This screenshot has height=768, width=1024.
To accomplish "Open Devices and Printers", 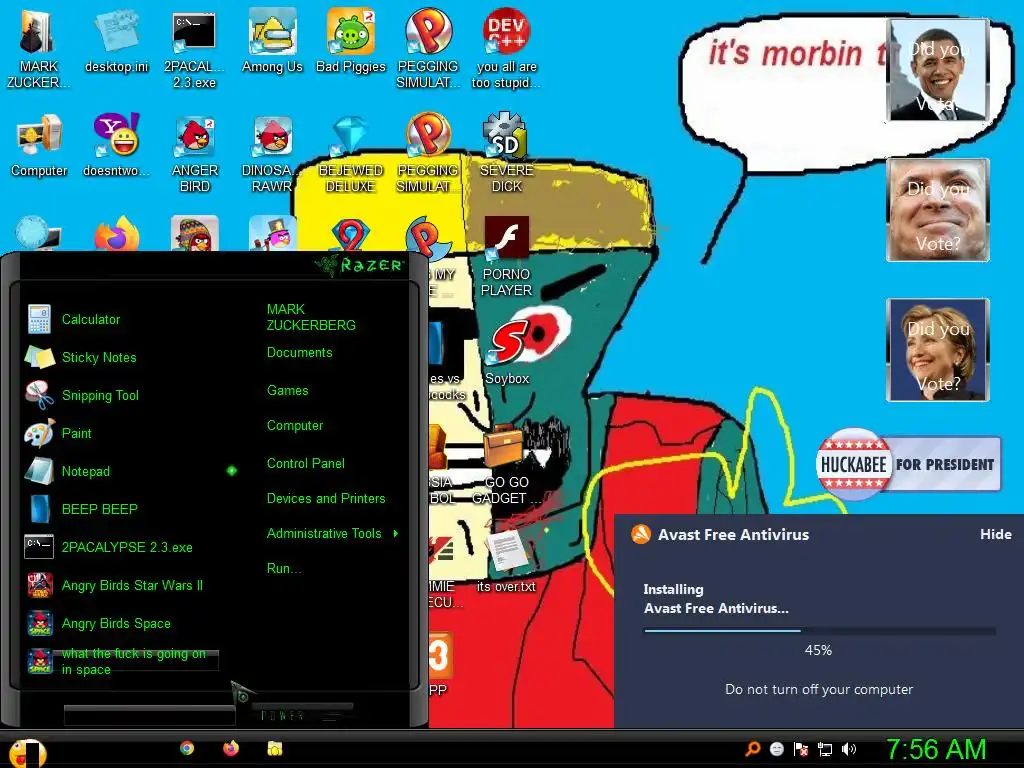I will (x=326, y=498).
